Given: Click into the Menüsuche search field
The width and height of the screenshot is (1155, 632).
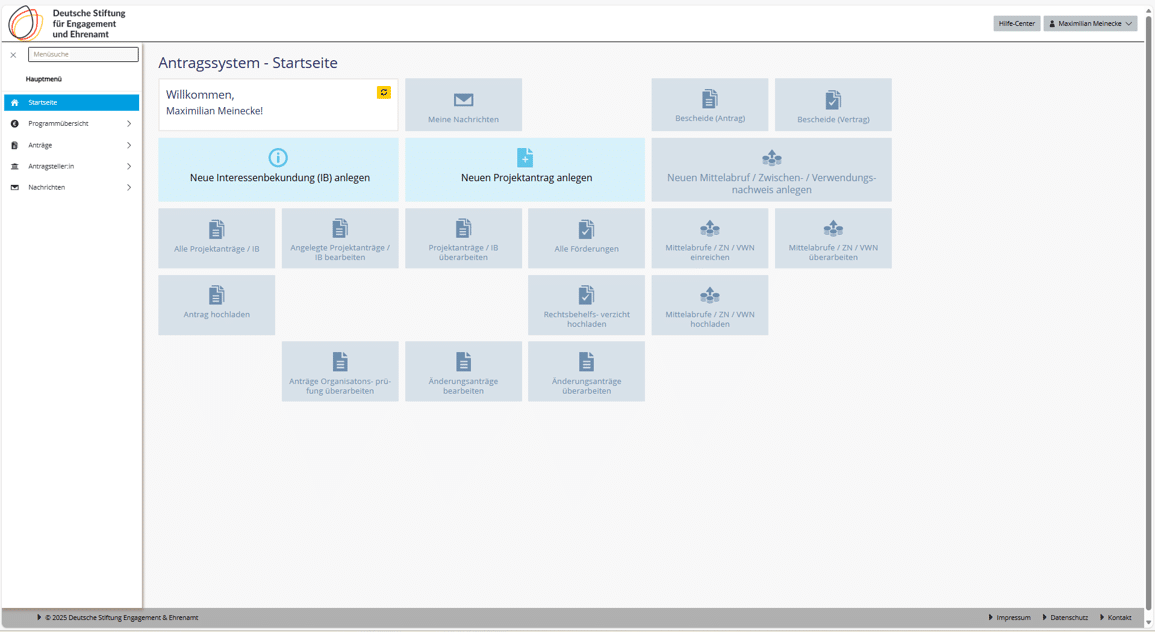Looking at the screenshot, I should (83, 55).
